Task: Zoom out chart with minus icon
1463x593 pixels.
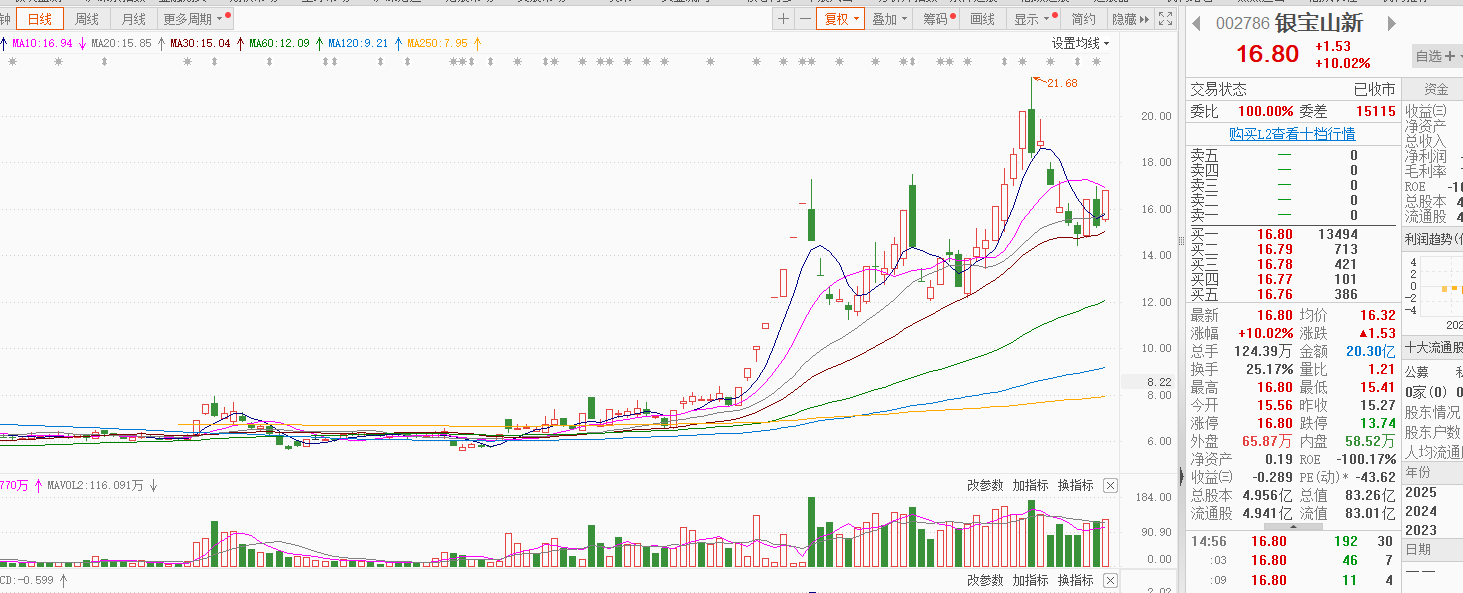Action: (805, 19)
